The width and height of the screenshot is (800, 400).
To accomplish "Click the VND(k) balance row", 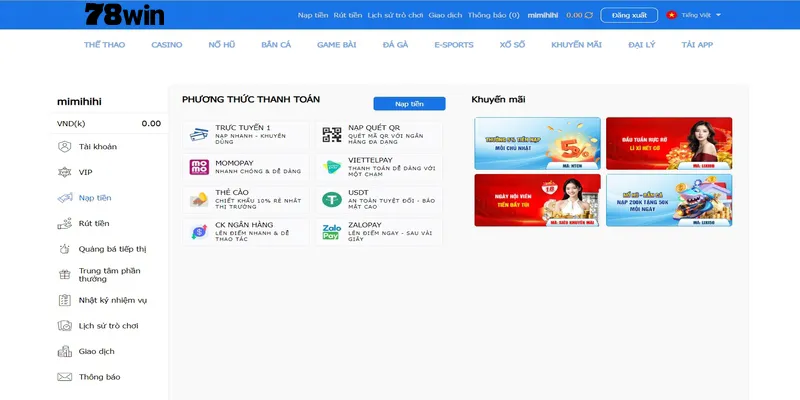I will (x=109, y=123).
